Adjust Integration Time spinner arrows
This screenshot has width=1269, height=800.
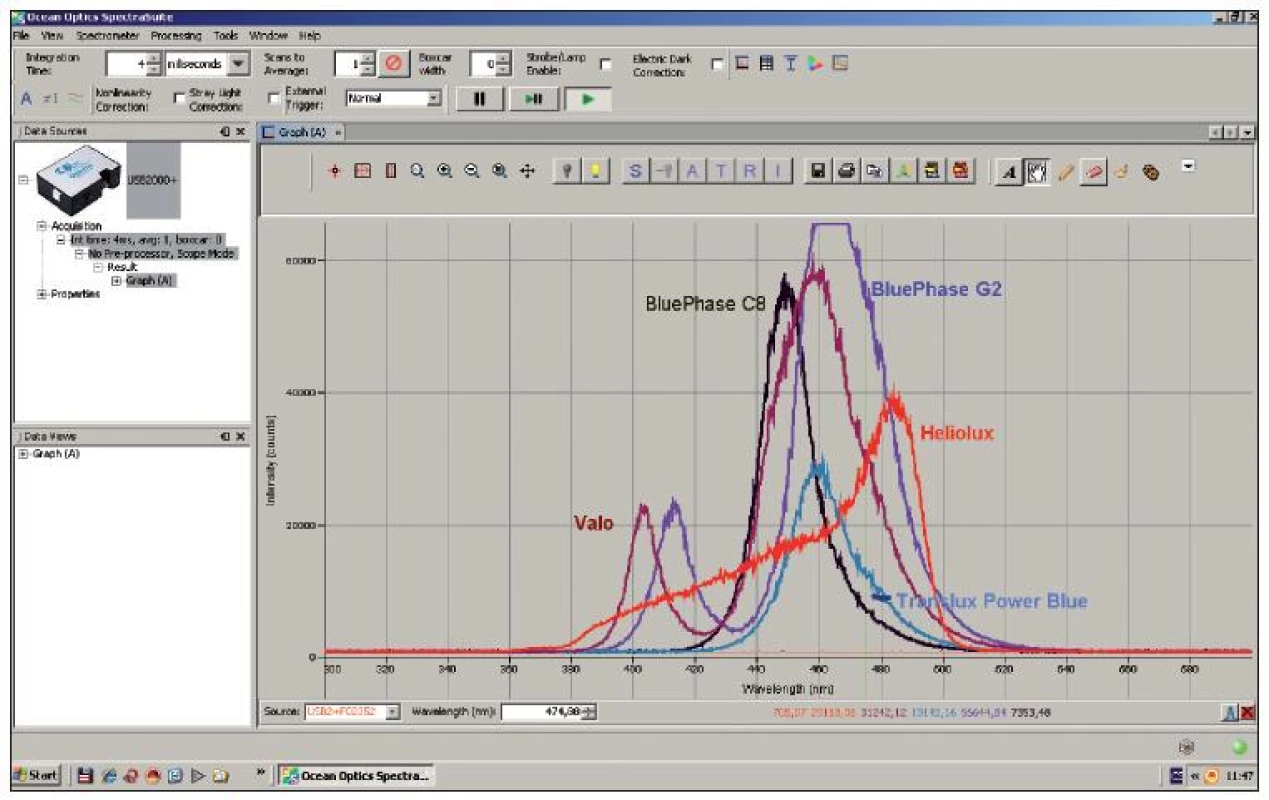[x=154, y=64]
